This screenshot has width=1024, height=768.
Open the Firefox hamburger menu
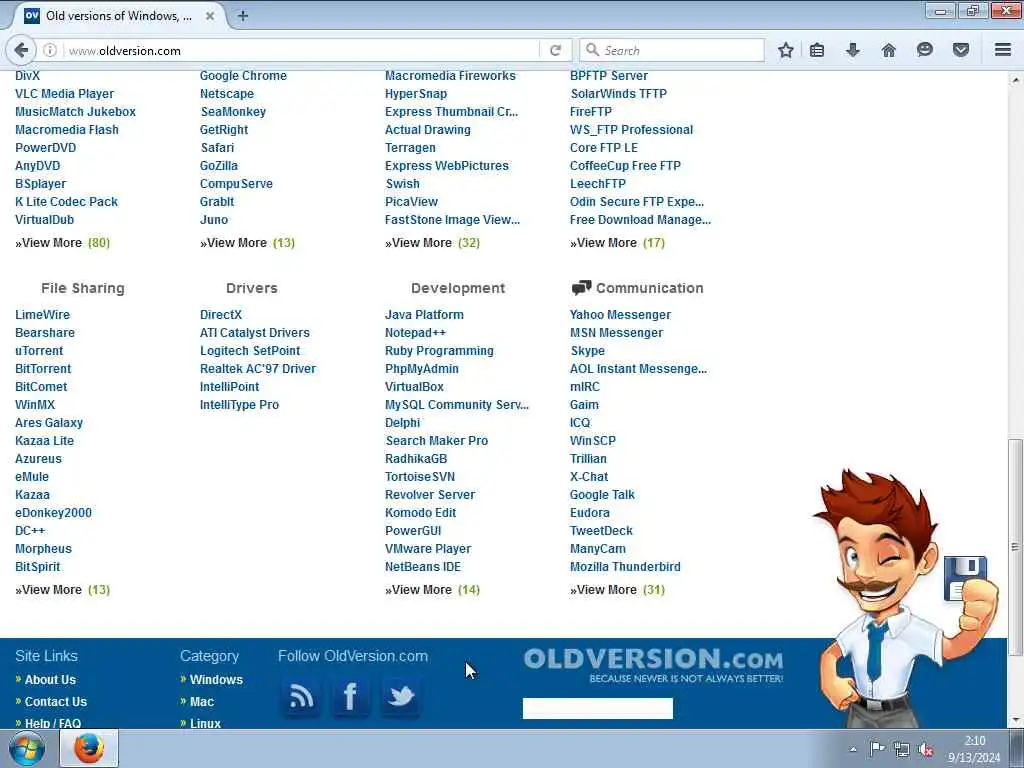coord(1002,50)
